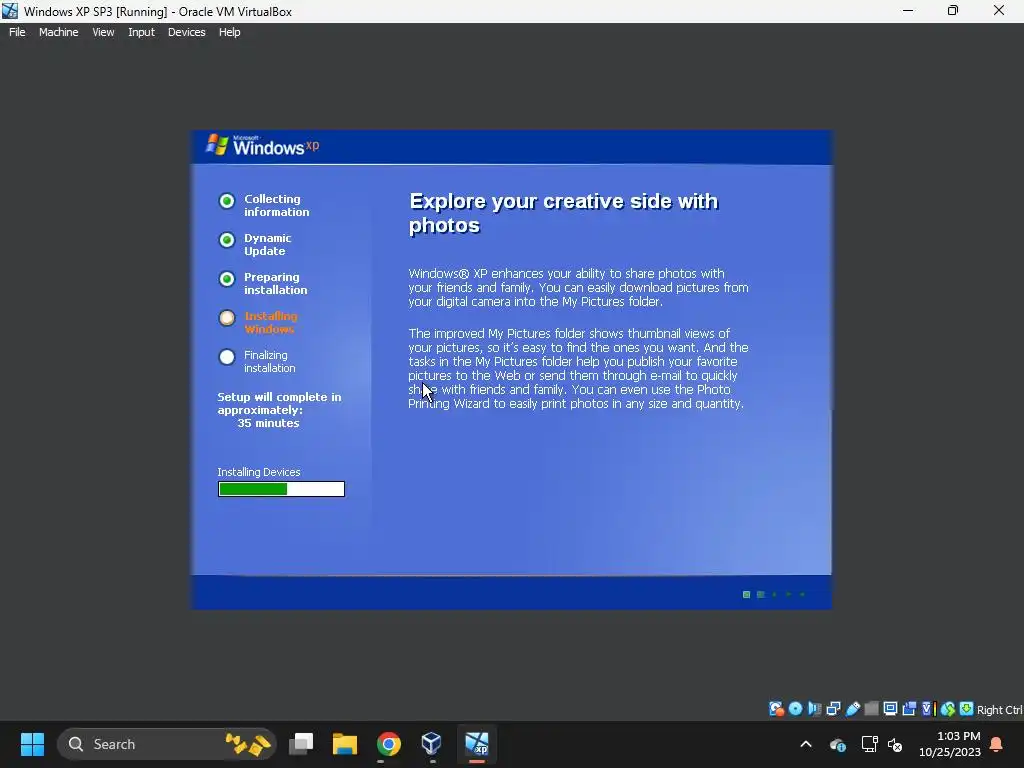Image resolution: width=1024 pixels, height=768 pixels.
Task: Open File Explorer from the taskbar
Action: coord(345,744)
